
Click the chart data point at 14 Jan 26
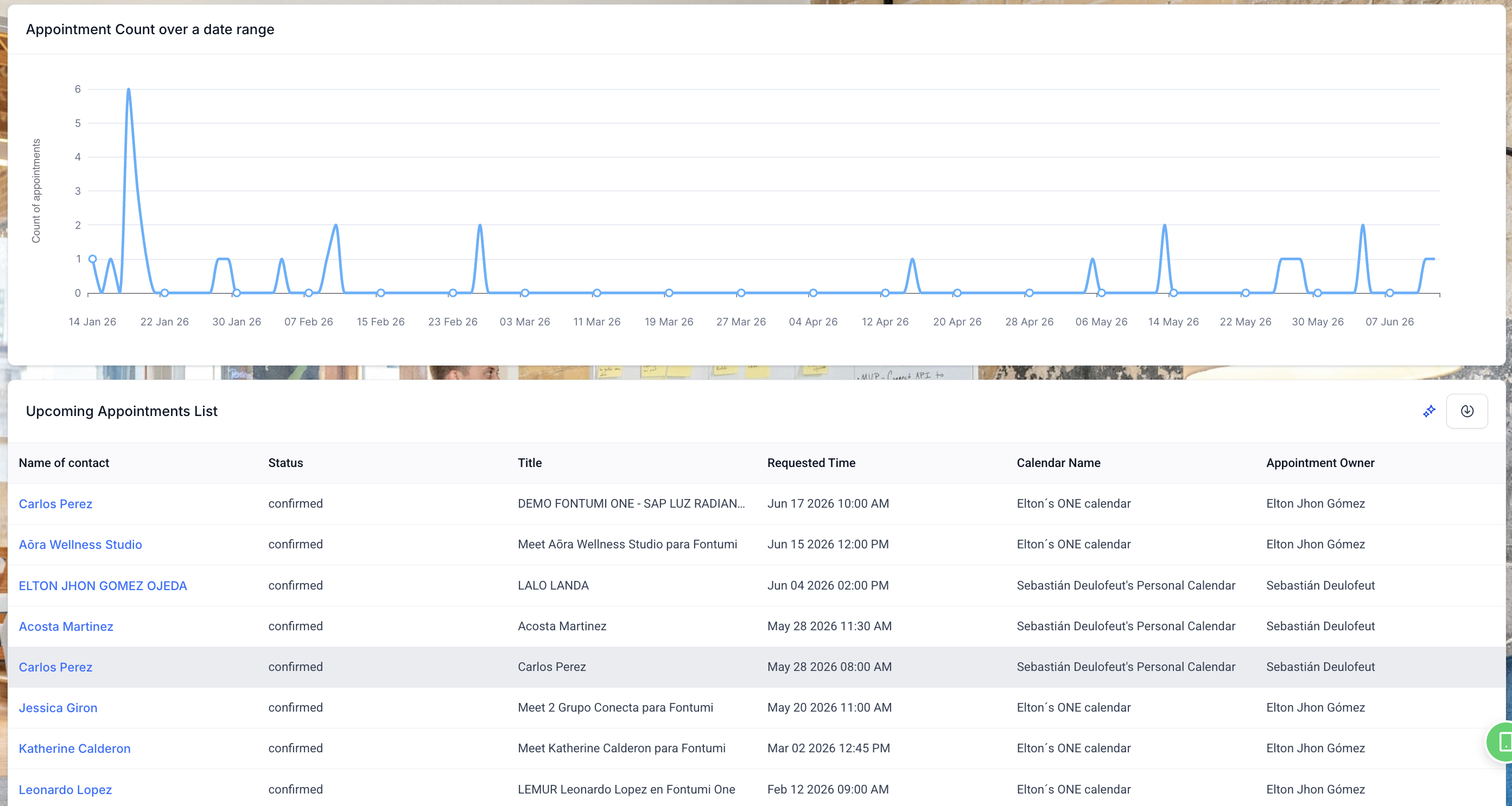[93, 259]
